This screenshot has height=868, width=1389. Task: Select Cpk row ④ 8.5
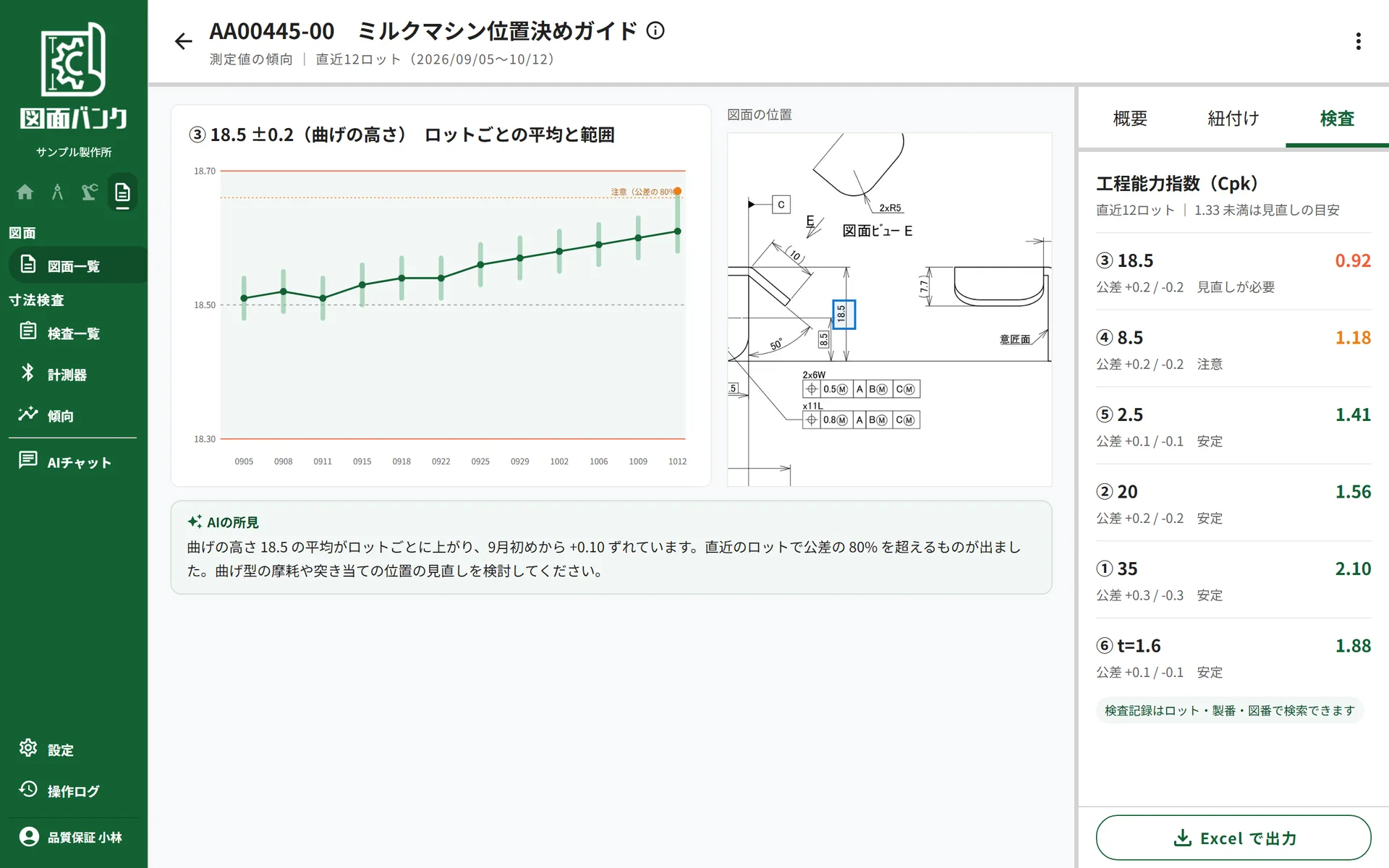point(1233,349)
